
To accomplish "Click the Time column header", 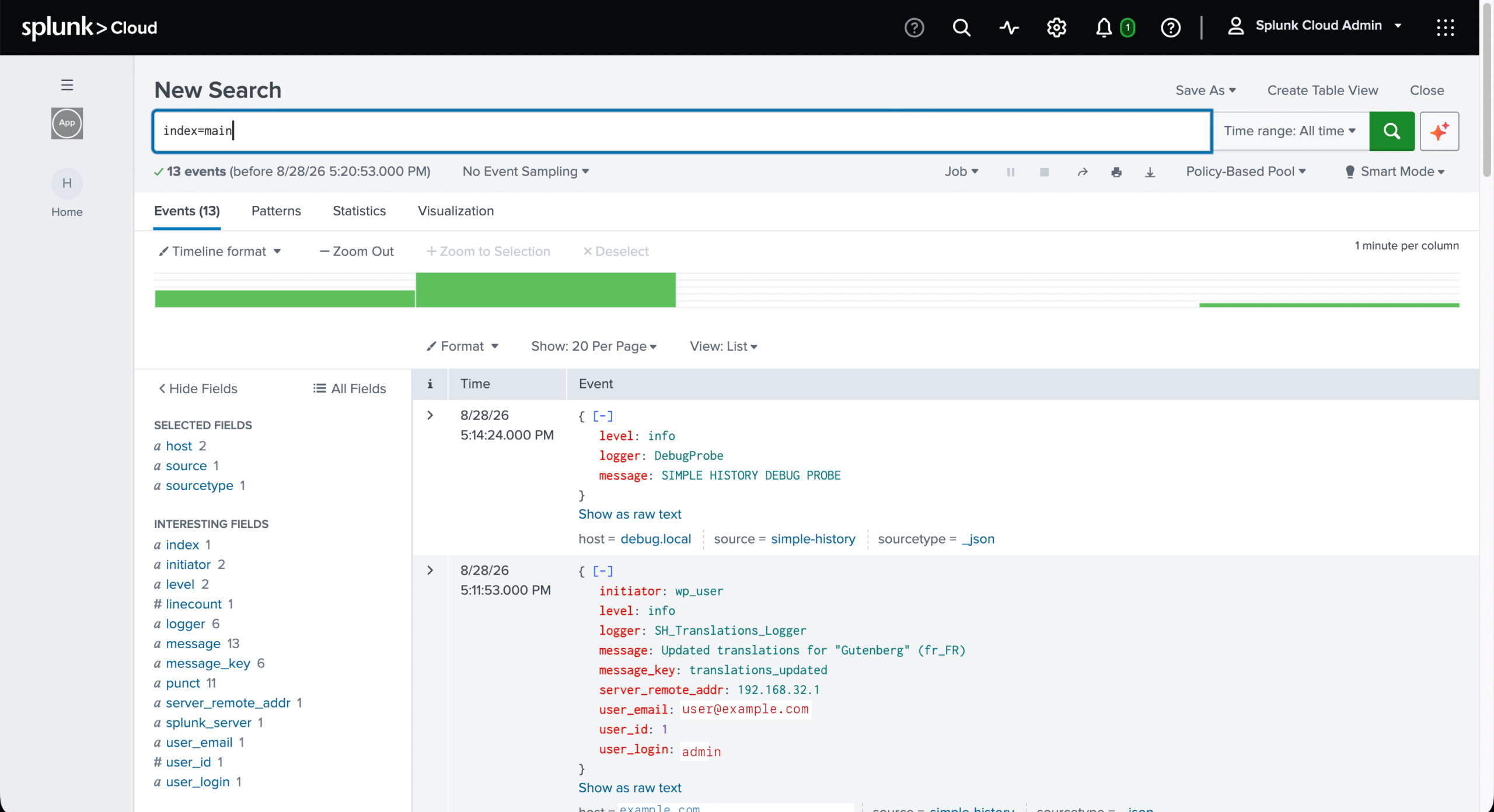I will tap(507, 384).
